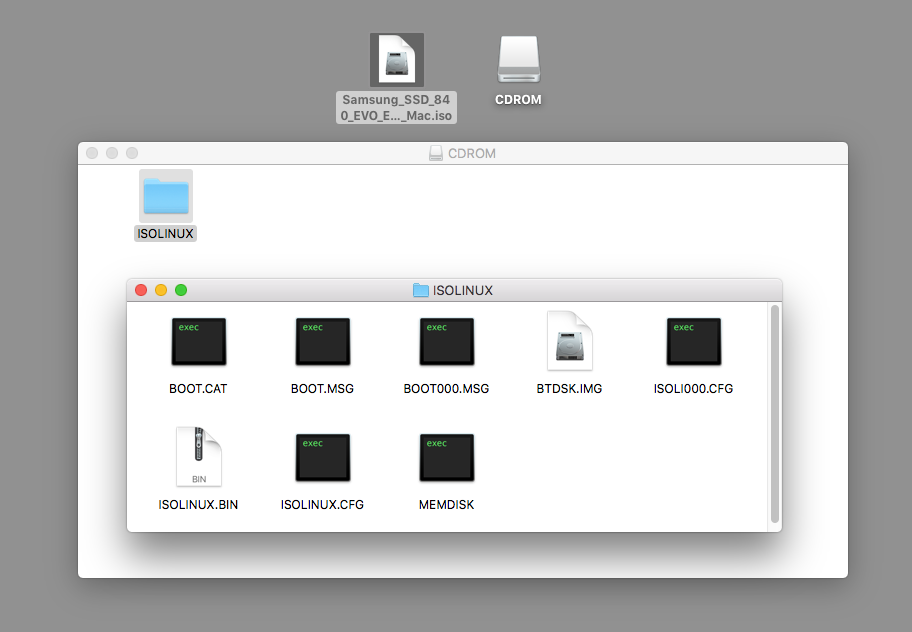Click the ISOLINUX window vertical scrollbar
This screenshot has width=912, height=632.
point(775,414)
